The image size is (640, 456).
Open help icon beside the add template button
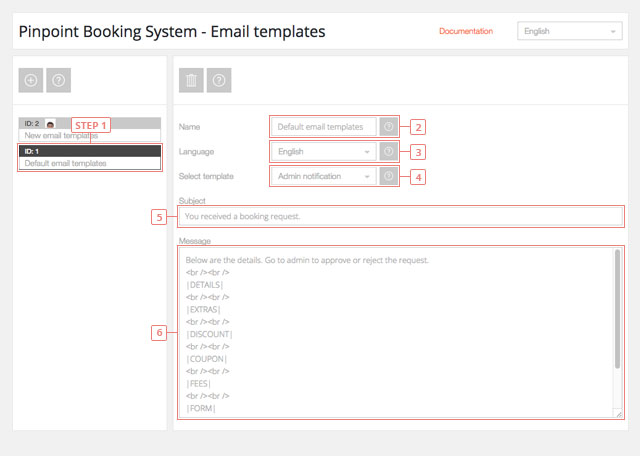pos(58,80)
